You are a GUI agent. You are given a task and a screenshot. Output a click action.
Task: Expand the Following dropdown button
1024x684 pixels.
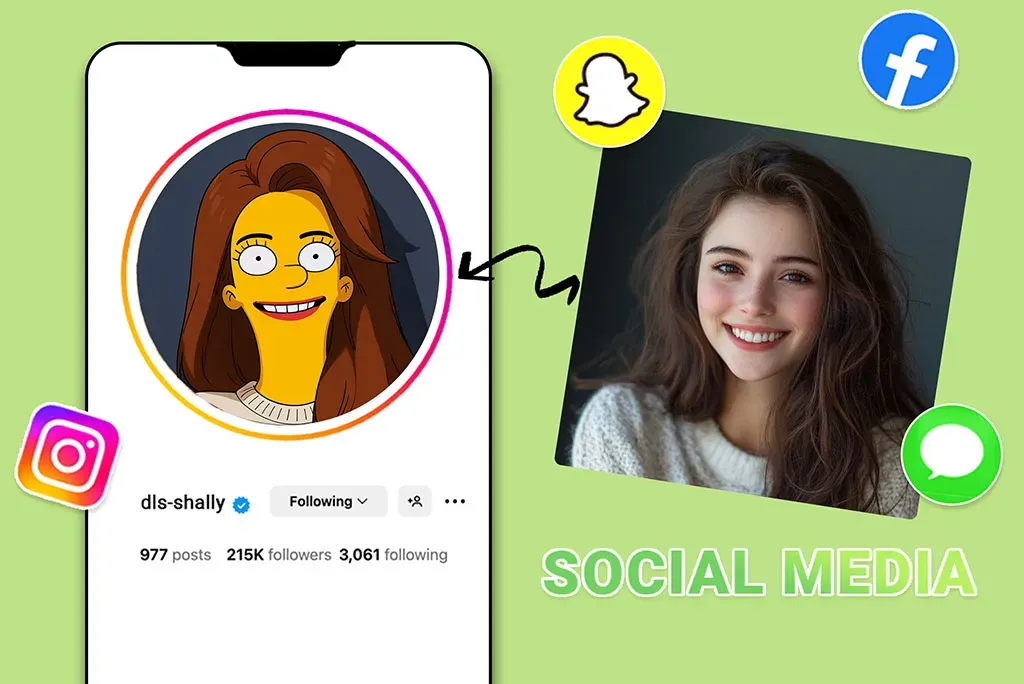(328, 501)
